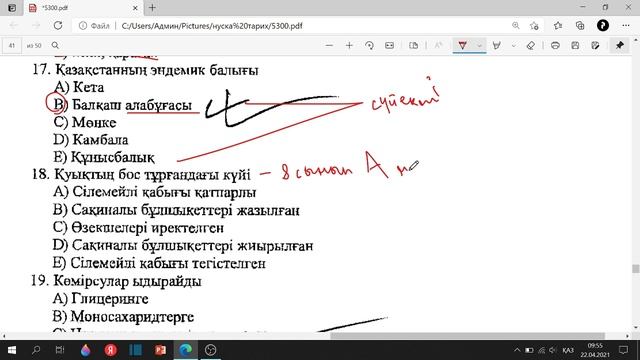
Task: Open Task View on taskbar
Action: click(60, 350)
